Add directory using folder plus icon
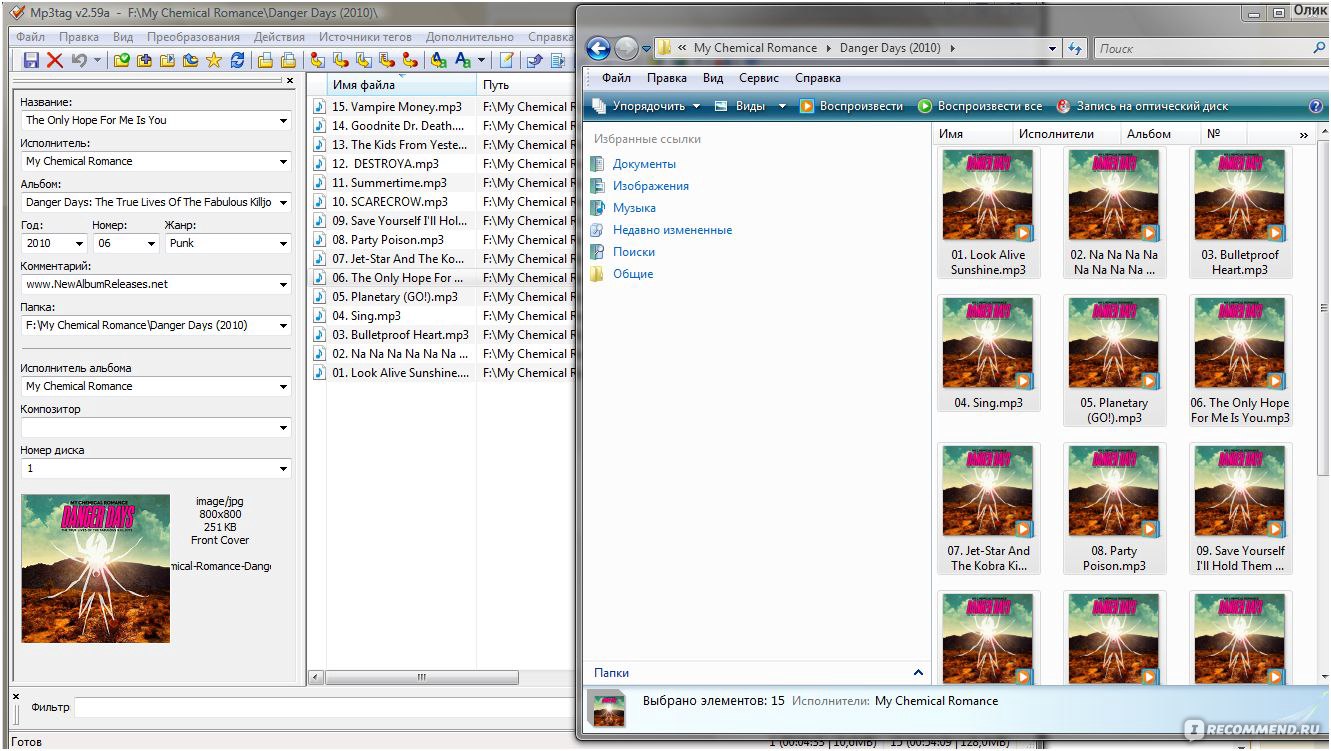Viewport: 1331px width, 751px height. (144, 60)
